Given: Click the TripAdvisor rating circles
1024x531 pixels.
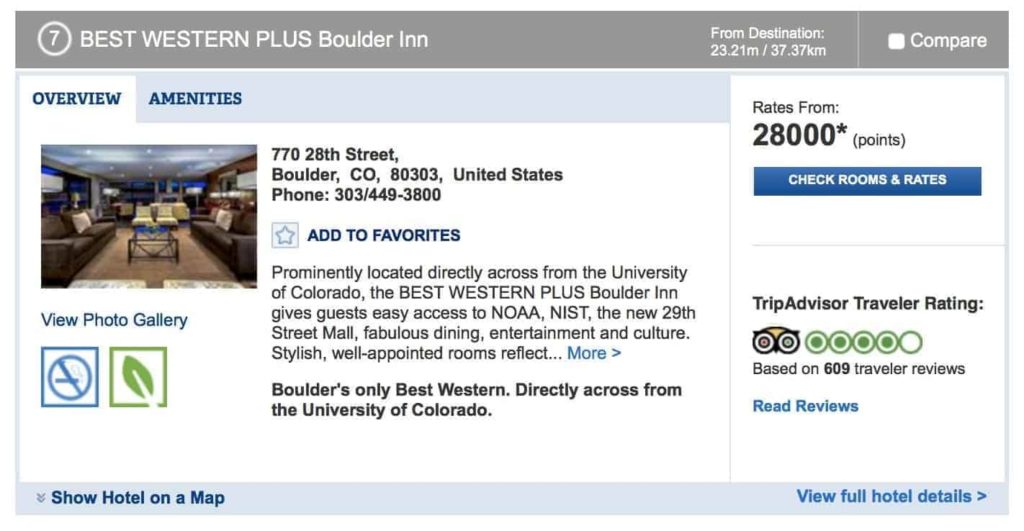Looking at the screenshot, I should point(864,342).
